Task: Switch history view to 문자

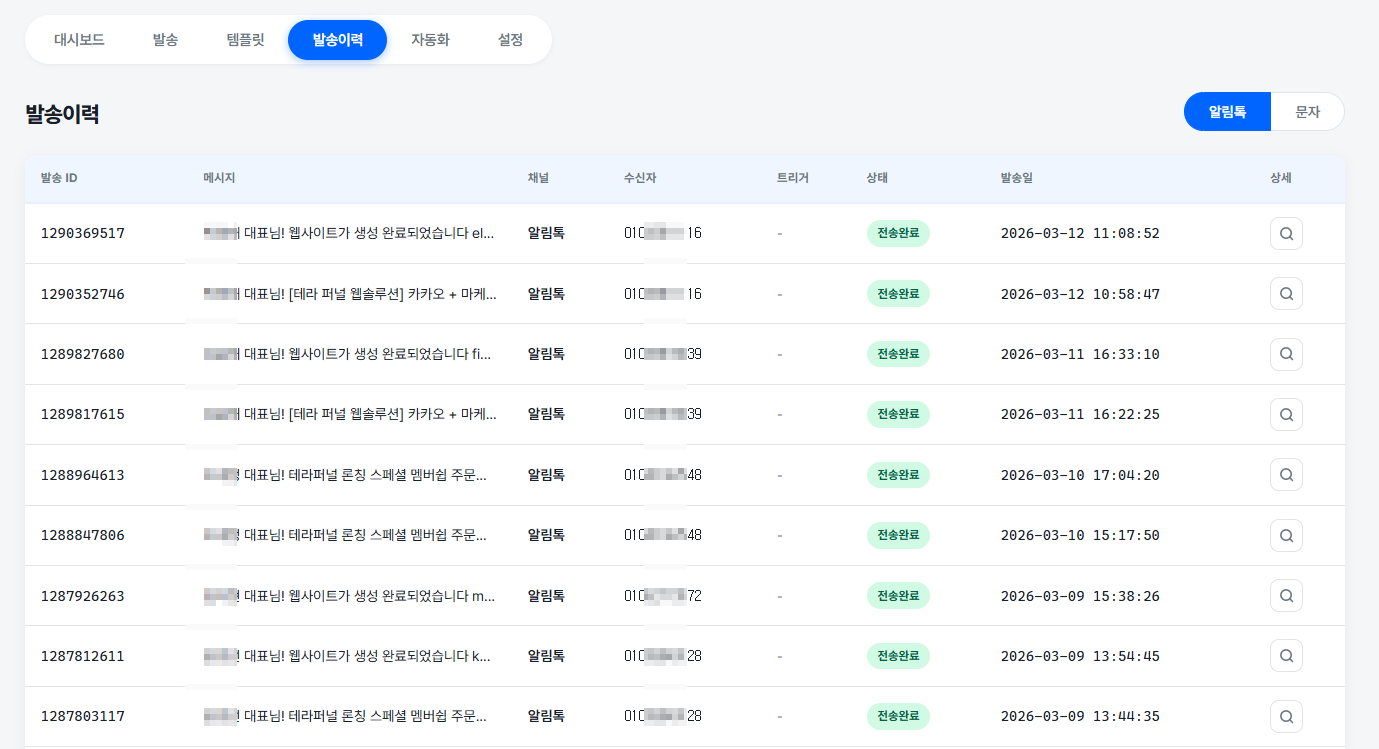Action: coord(1307,111)
